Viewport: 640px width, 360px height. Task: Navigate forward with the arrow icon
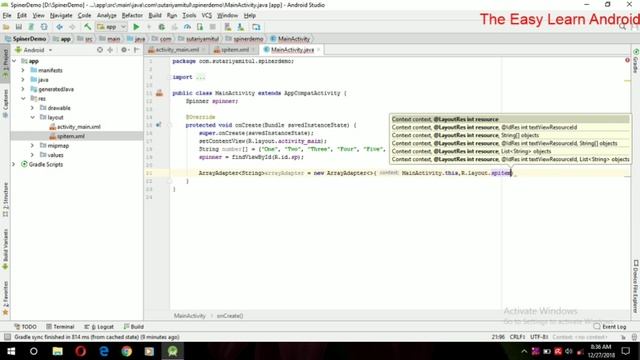coord(72,27)
